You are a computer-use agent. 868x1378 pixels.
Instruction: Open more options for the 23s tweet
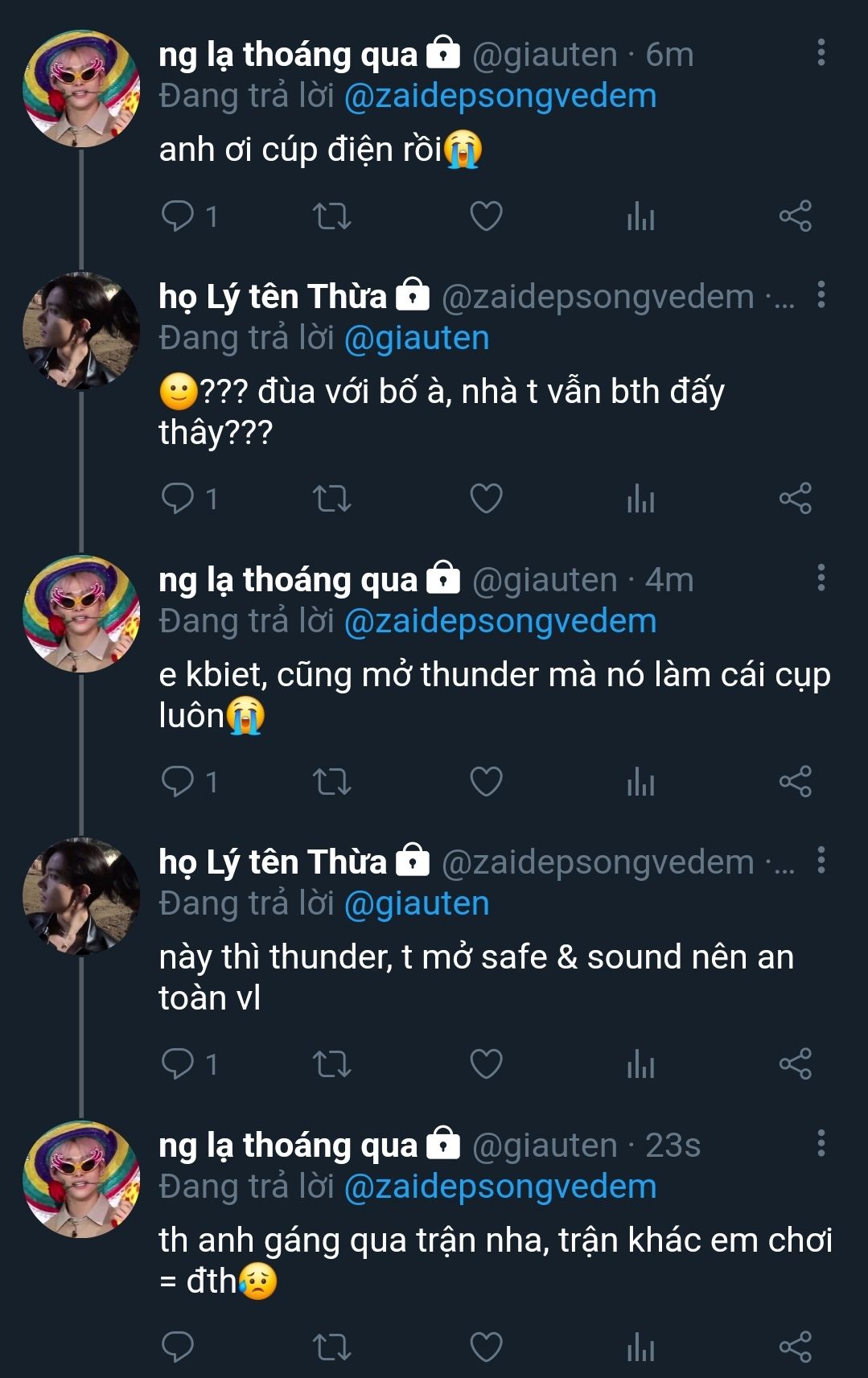(821, 1143)
